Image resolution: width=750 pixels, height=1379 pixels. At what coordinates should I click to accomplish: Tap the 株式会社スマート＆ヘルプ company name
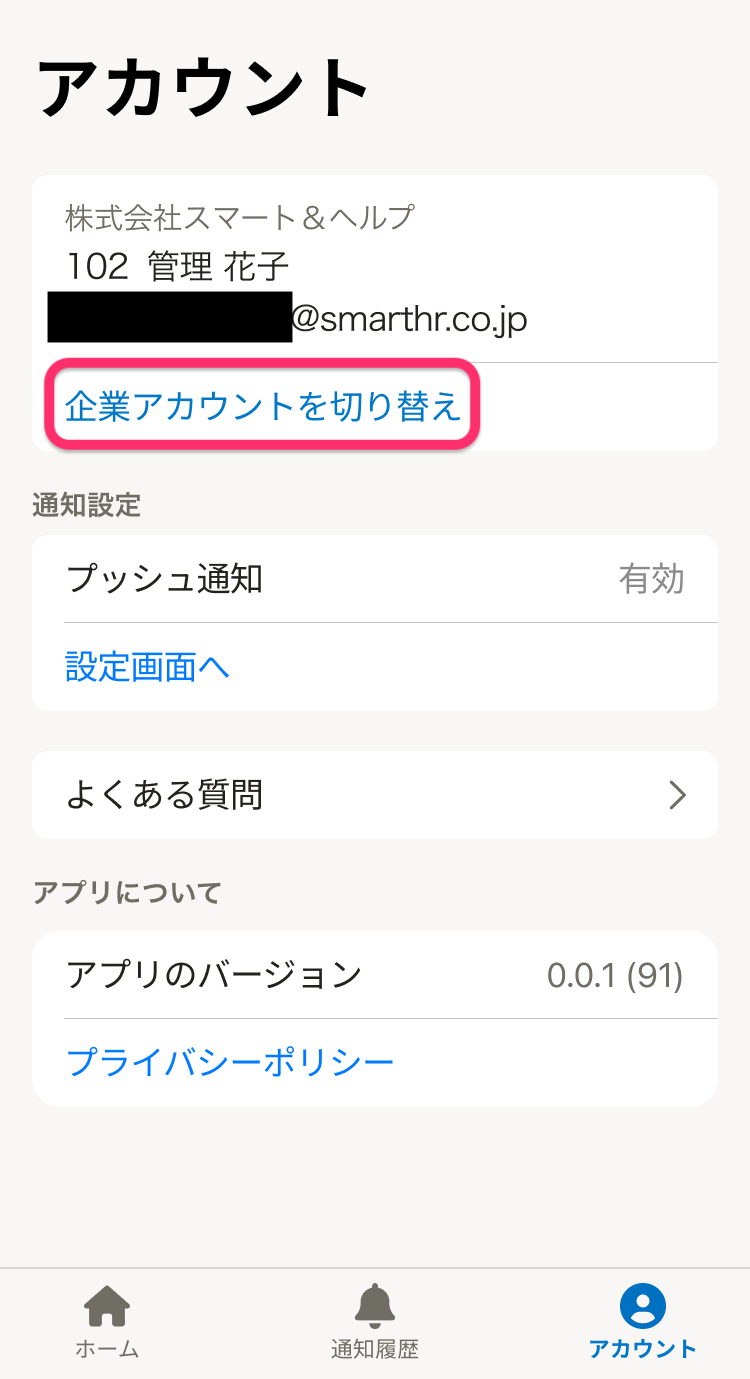pyautogui.click(x=240, y=216)
